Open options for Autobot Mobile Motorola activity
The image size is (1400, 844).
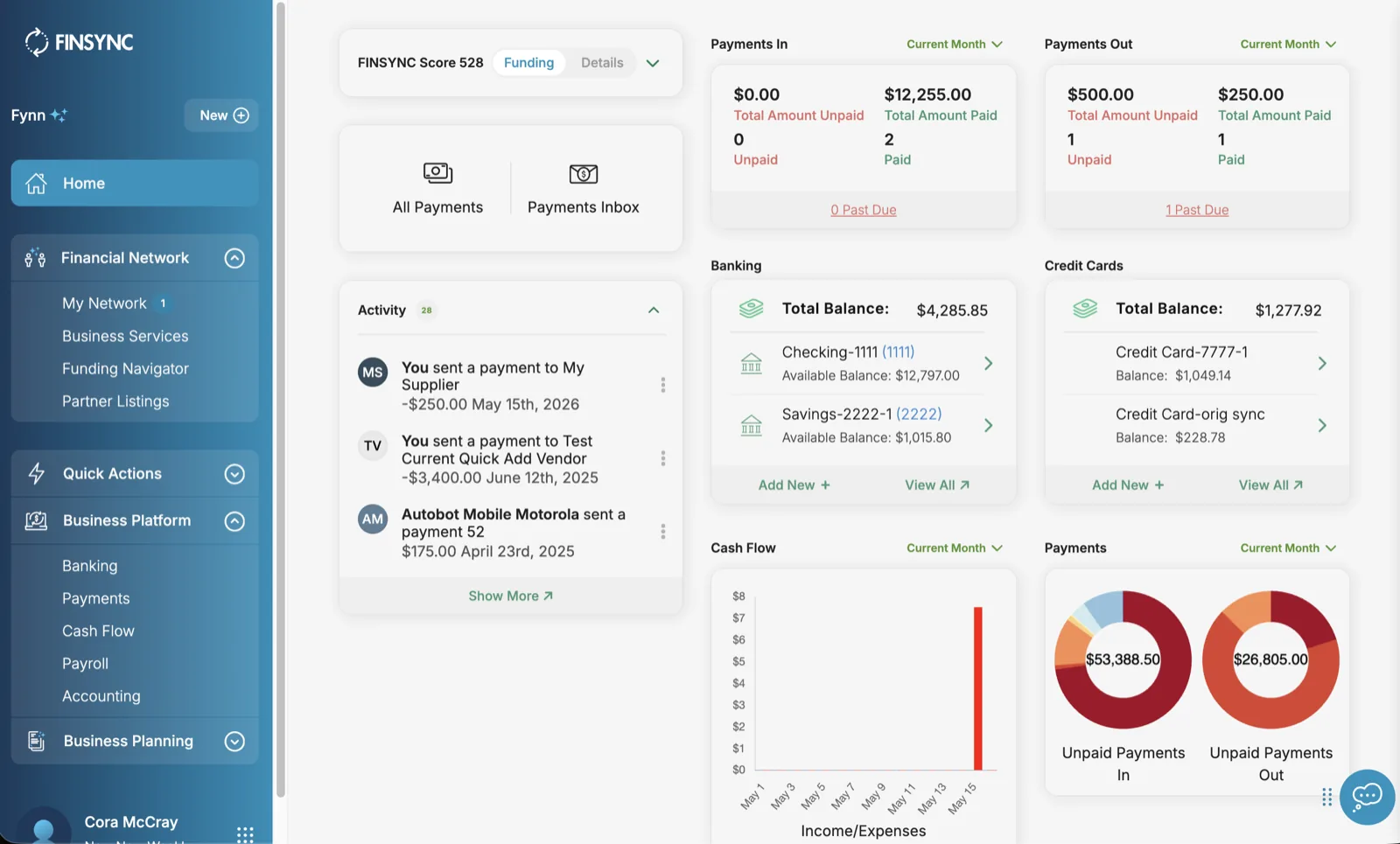[662, 532]
